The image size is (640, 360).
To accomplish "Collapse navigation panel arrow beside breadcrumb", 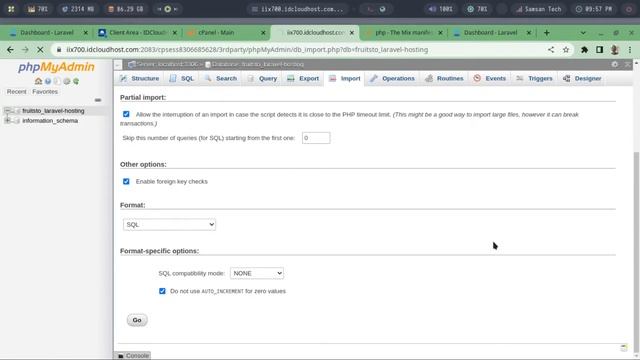I will coord(118,64).
